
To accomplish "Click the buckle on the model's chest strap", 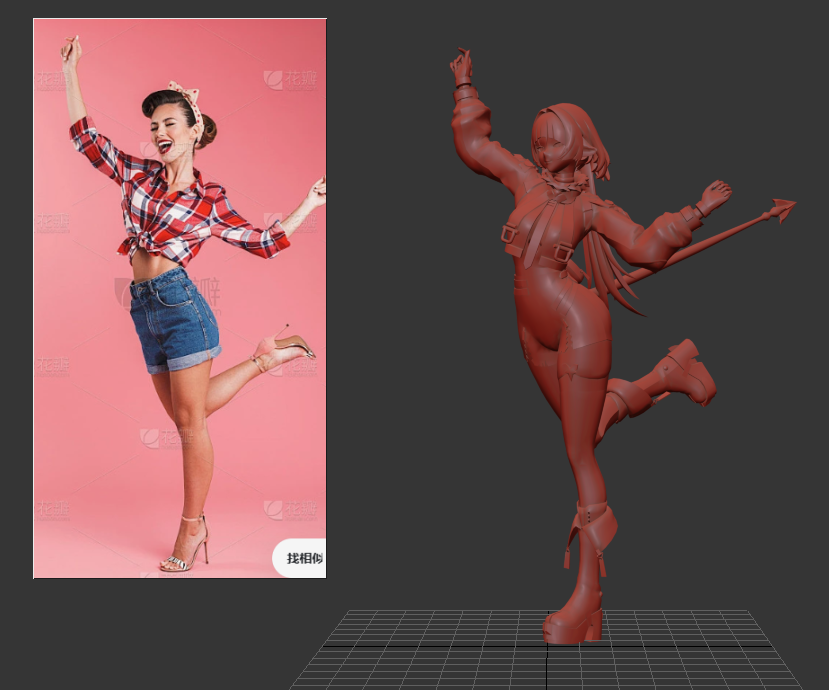I will tap(510, 234).
